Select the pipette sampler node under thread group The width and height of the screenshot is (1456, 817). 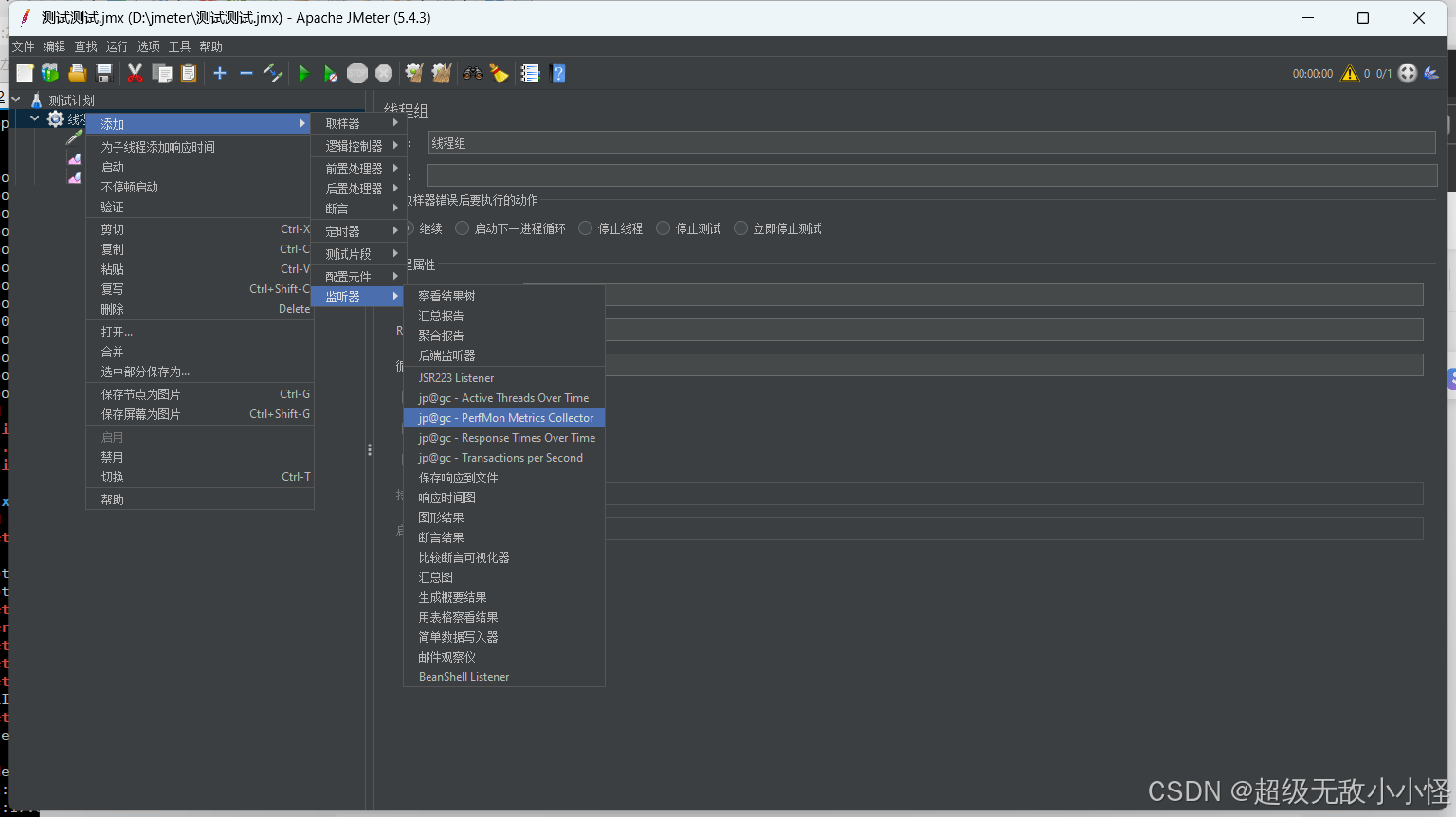(74, 137)
